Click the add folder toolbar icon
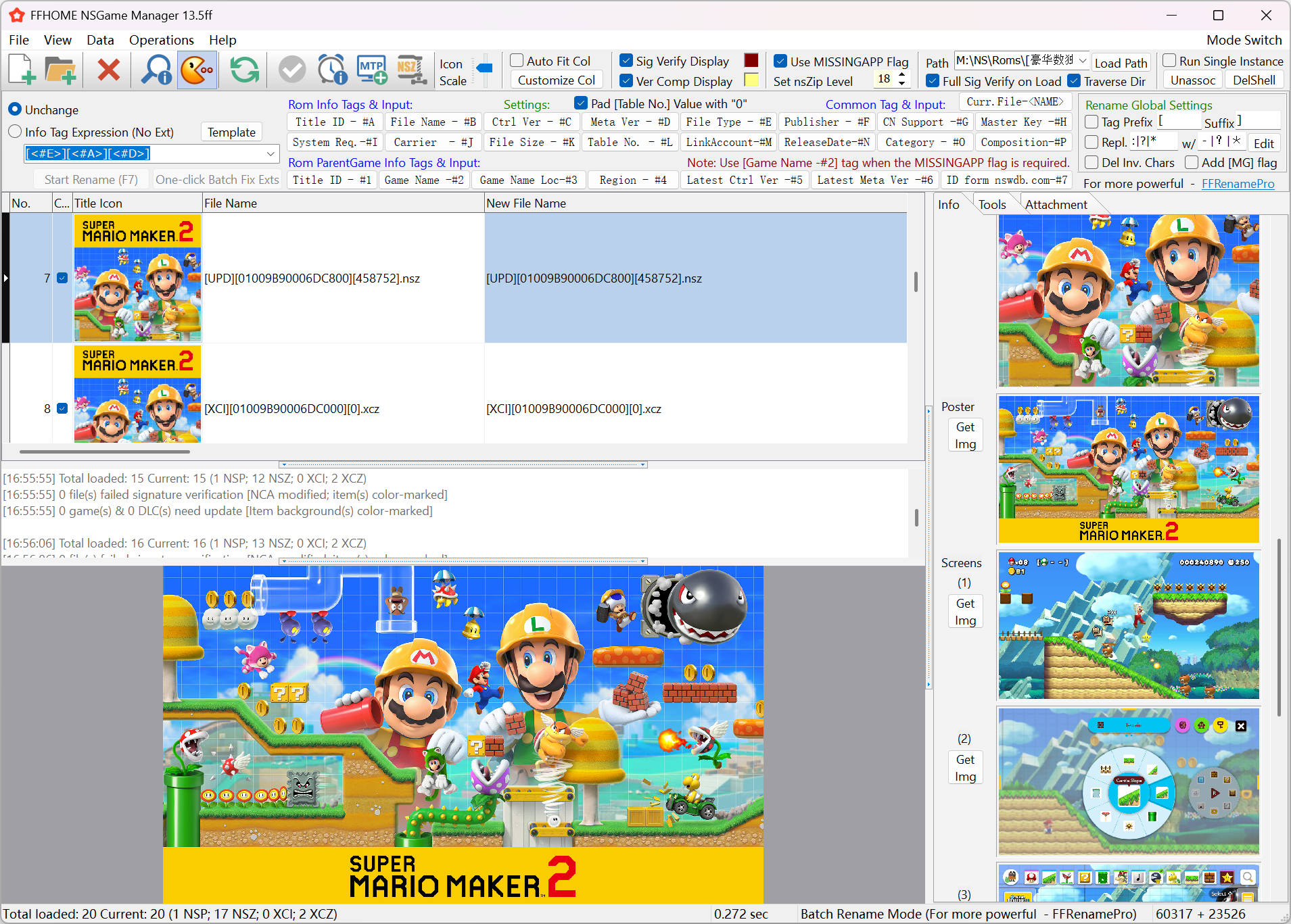The image size is (1291, 924). point(60,70)
